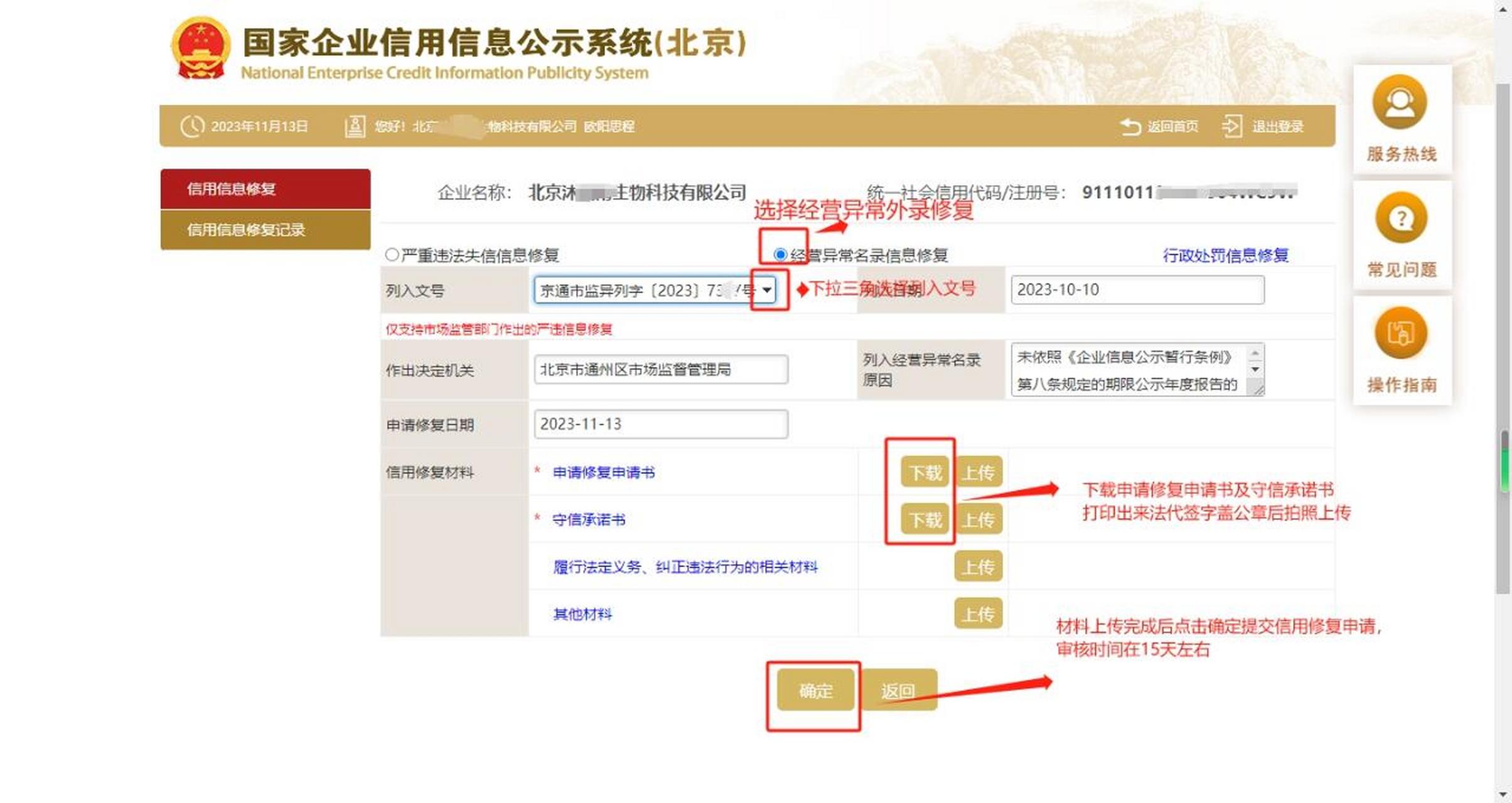Open 行政处罚信息修复 link

(x=1225, y=255)
